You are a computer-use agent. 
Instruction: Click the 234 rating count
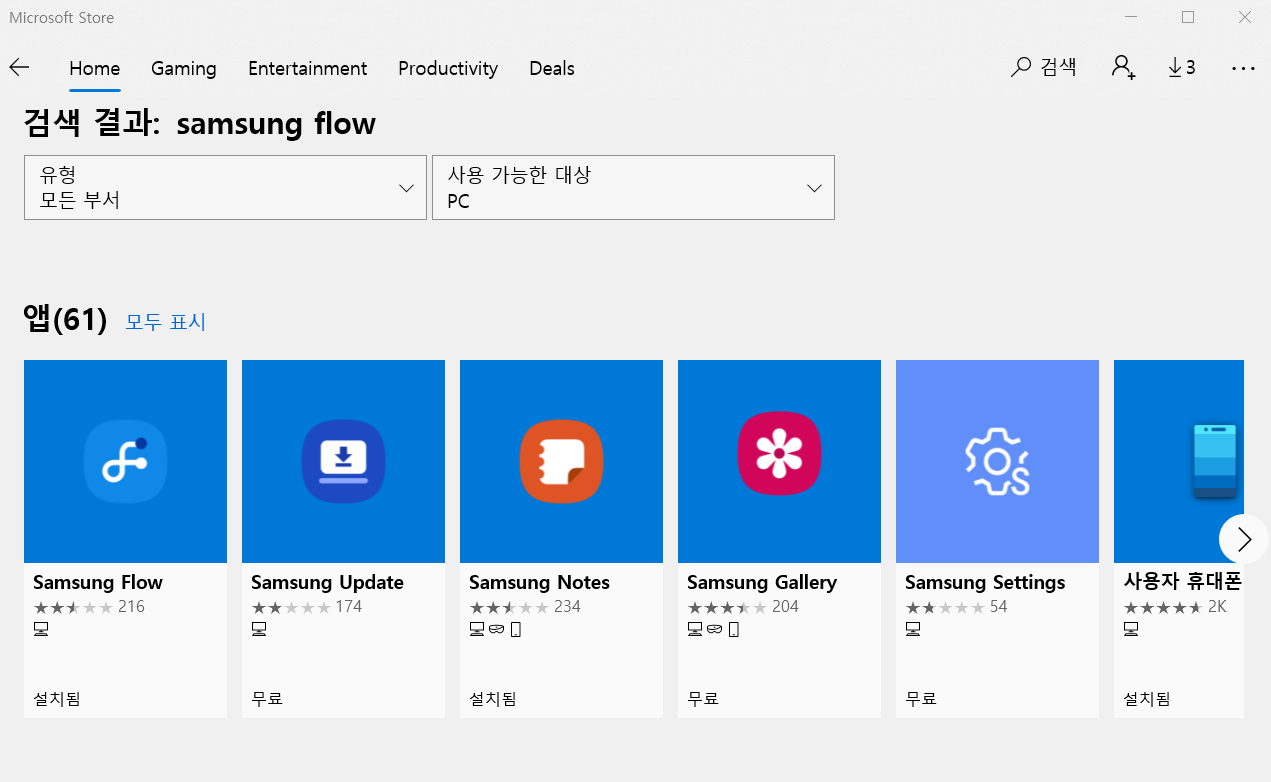pyautogui.click(x=567, y=607)
